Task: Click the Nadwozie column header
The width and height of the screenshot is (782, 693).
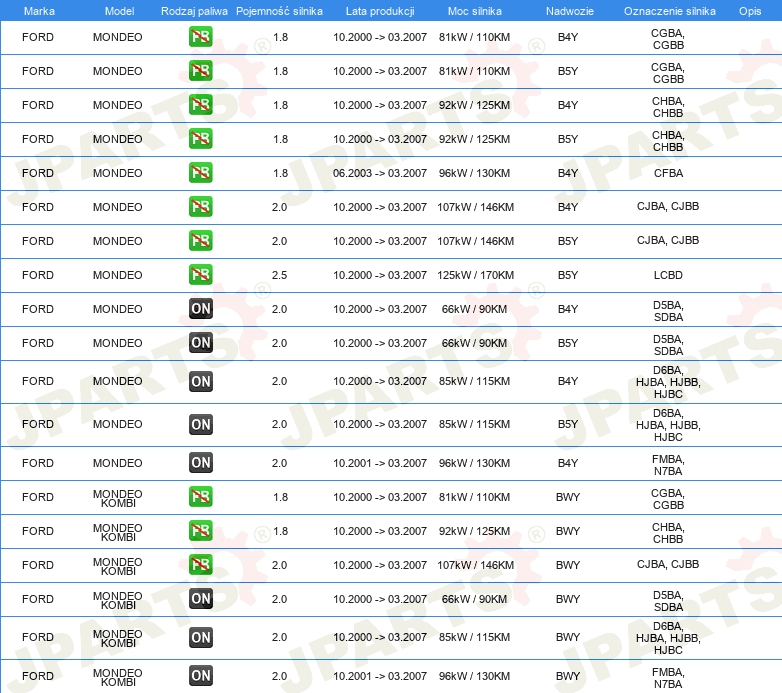Action: [570, 11]
